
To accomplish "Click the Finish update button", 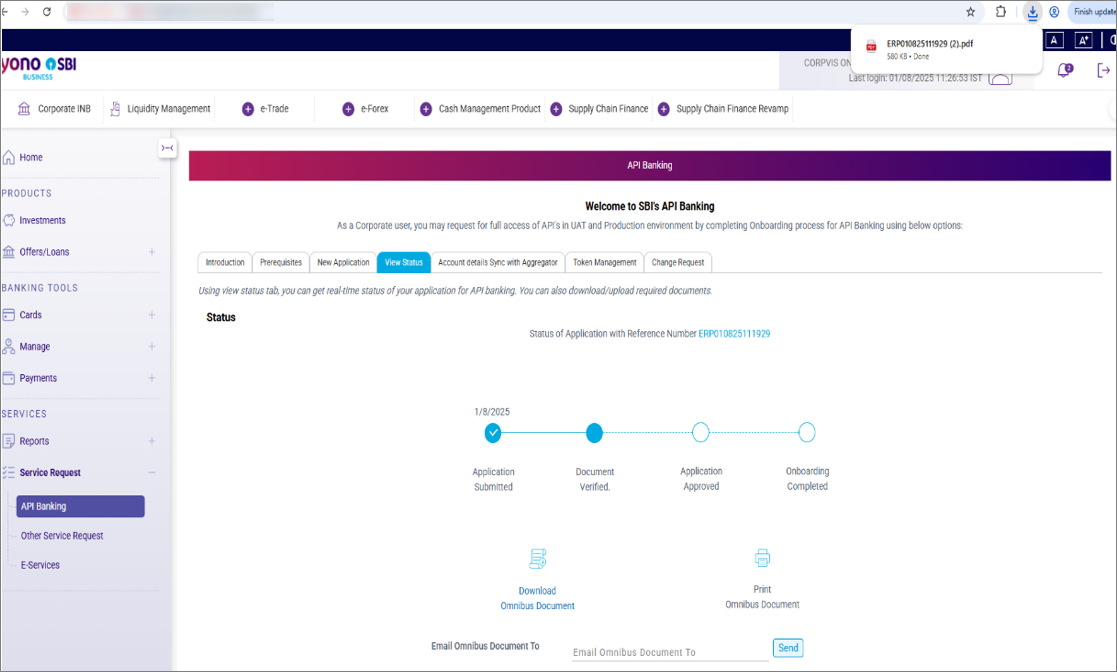I will [1093, 11].
